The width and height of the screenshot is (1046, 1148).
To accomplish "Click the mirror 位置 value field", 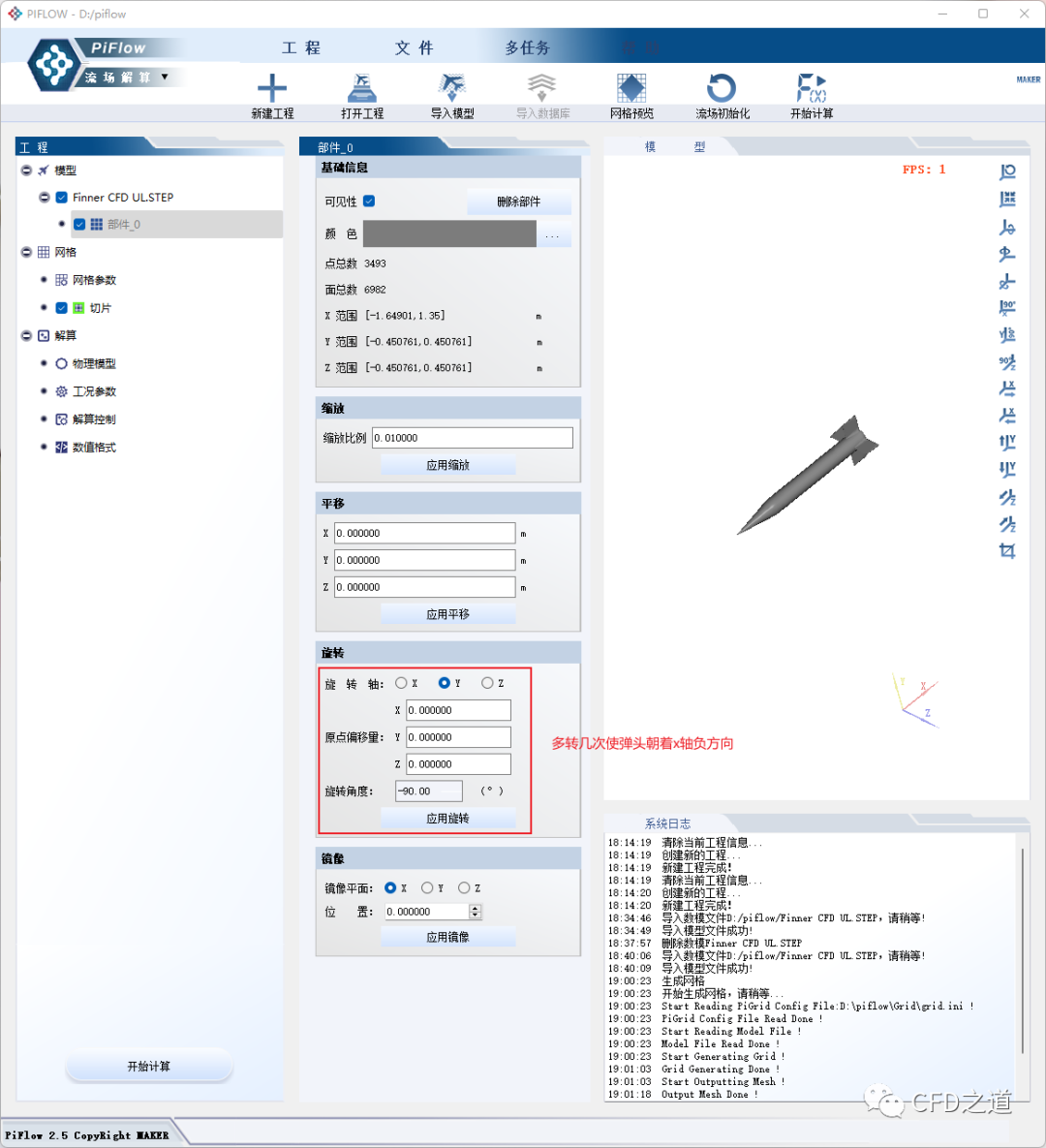I will (x=427, y=912).
